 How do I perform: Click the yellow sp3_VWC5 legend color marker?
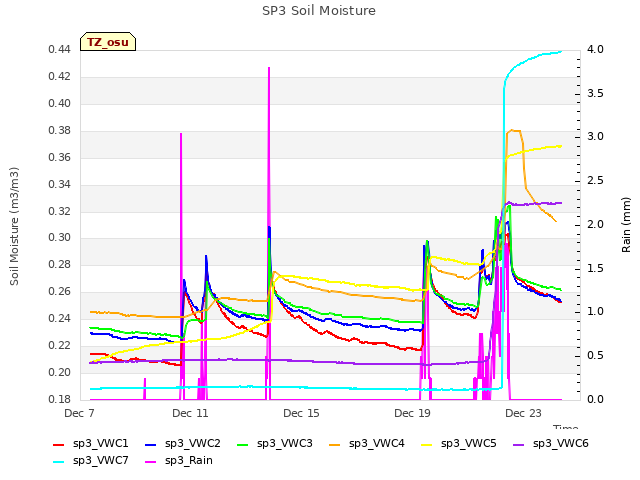pyautogui.click(x=427, y=444)
